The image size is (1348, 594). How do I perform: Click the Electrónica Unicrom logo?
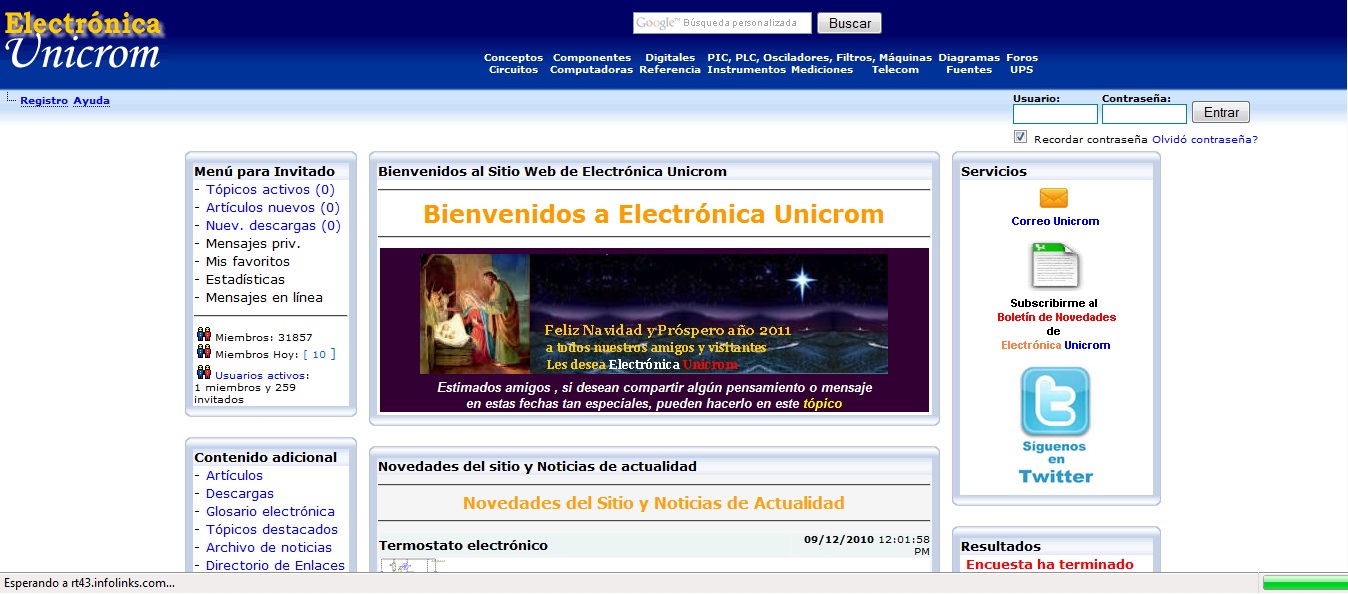coord(83,41)
